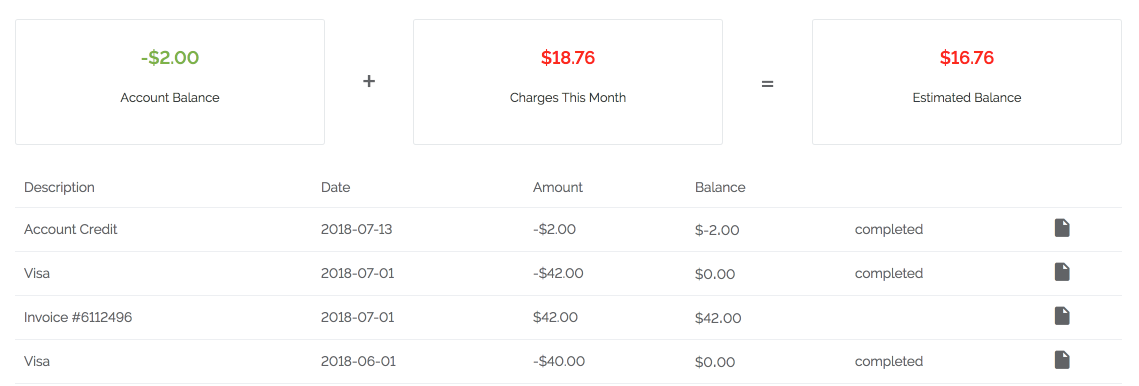1139x386 pixels.
Task: Click completed status of Account Credit
Action: (888, 230)
